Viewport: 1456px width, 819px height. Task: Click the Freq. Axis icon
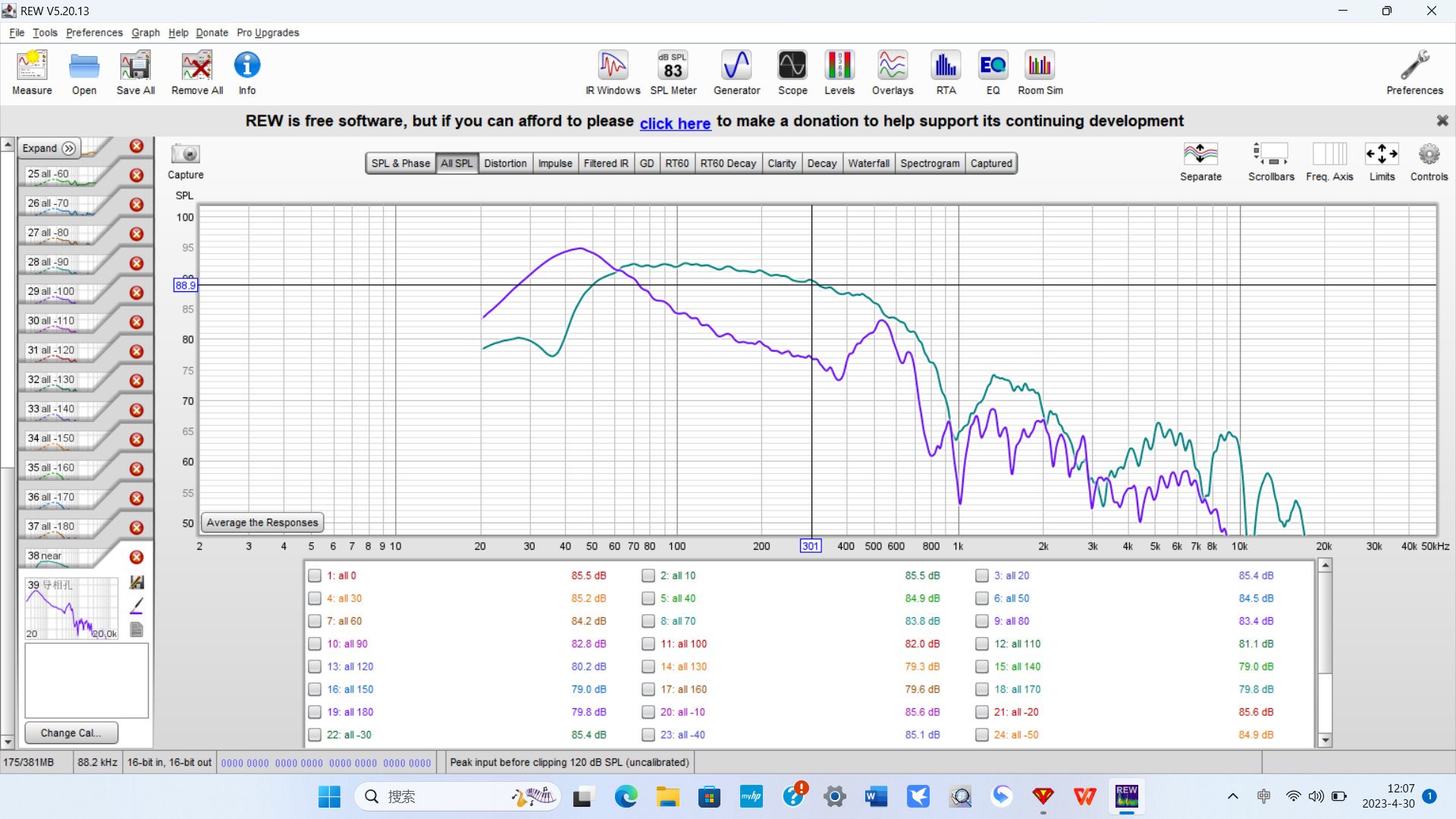tap(1329, 162)
